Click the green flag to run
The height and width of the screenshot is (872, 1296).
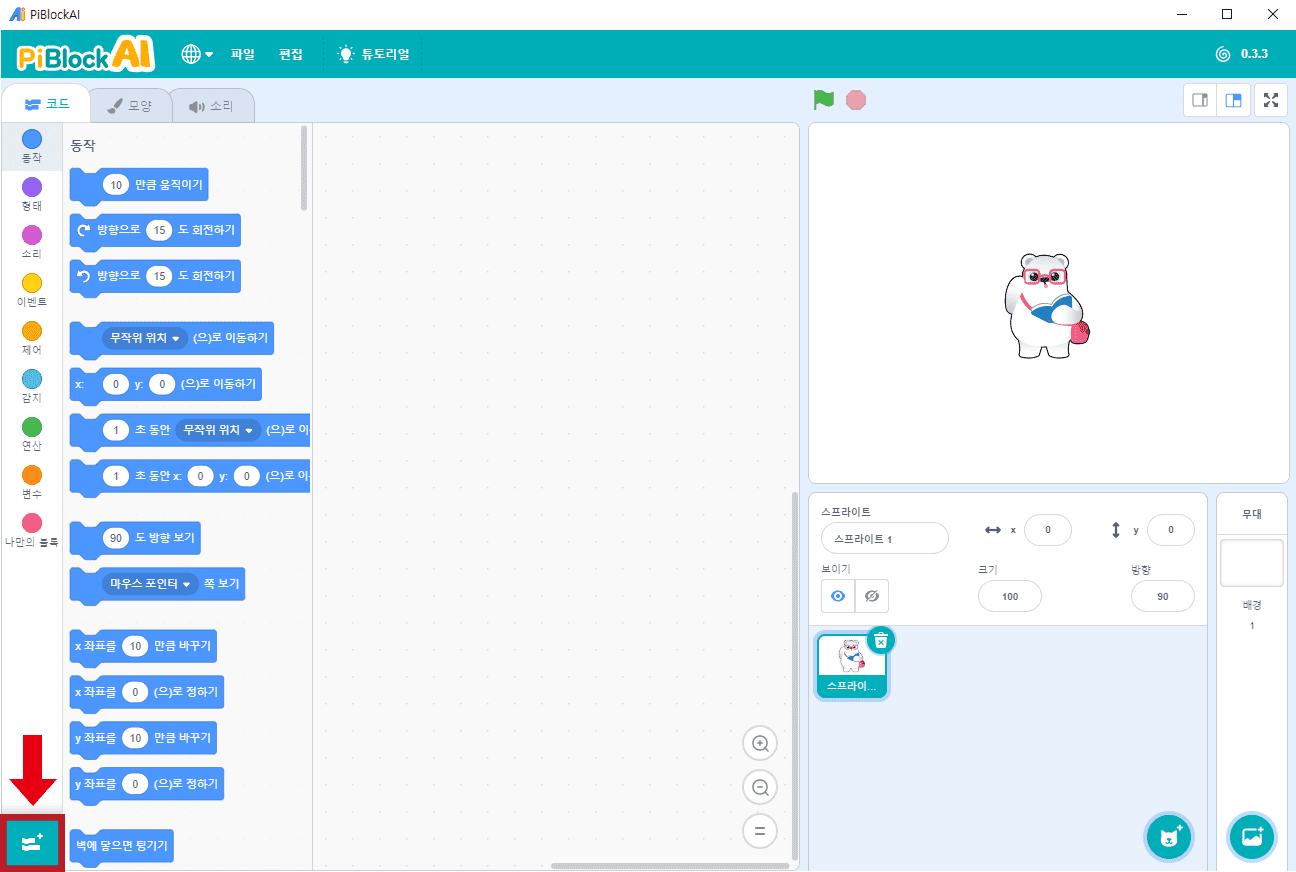pos(824,100)
